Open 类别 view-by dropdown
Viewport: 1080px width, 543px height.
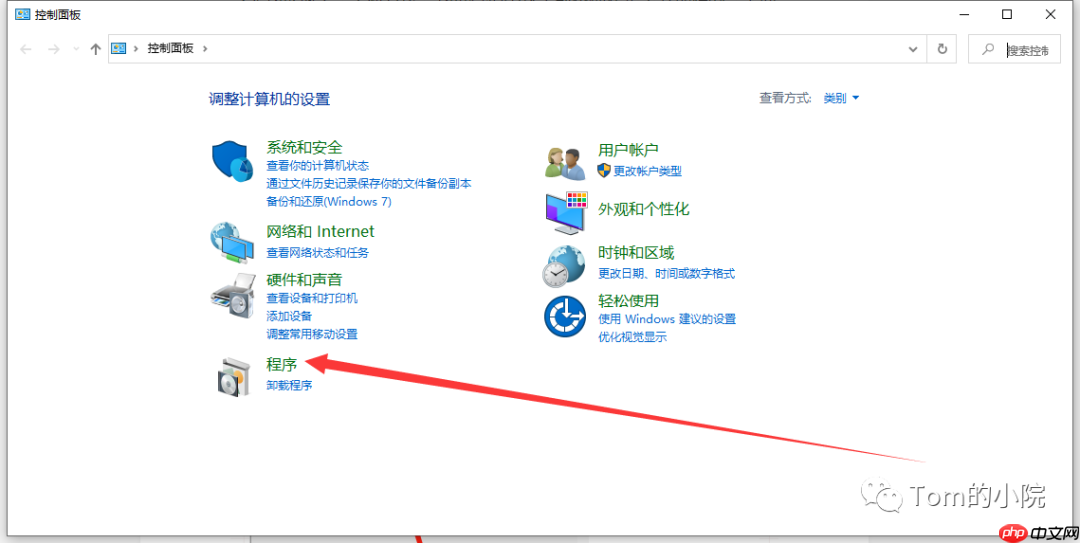tap(842, 99)
